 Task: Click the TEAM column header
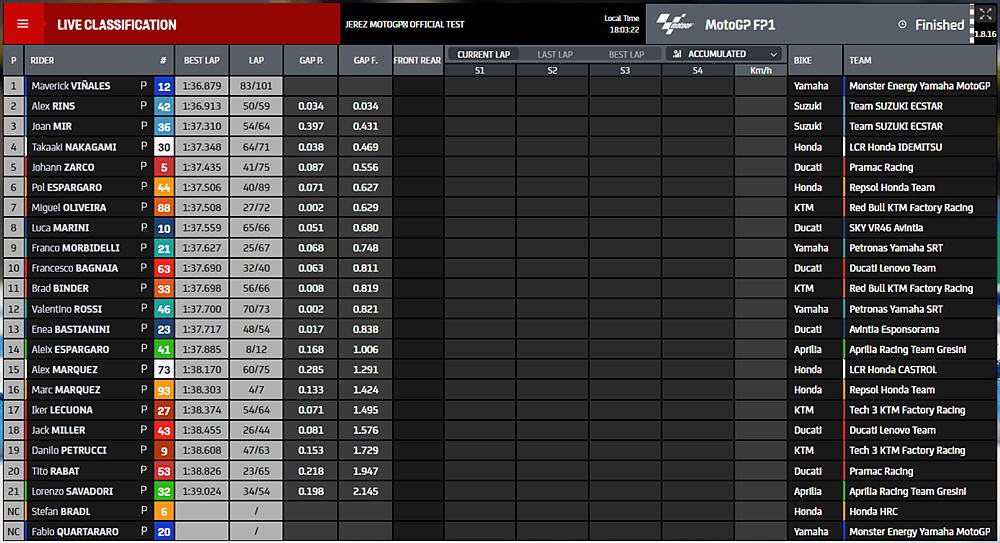861,60
